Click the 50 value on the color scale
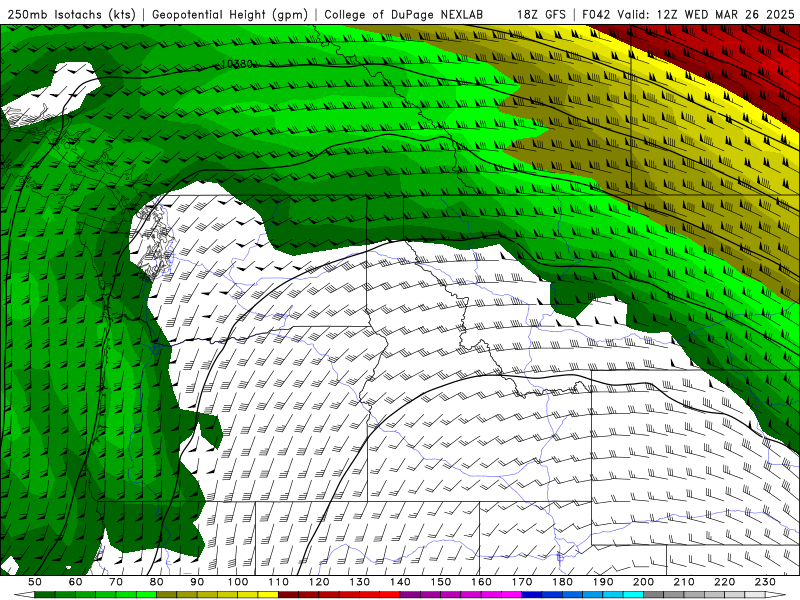The width and height of the screenshot is (800, 600). pos(35,582)
